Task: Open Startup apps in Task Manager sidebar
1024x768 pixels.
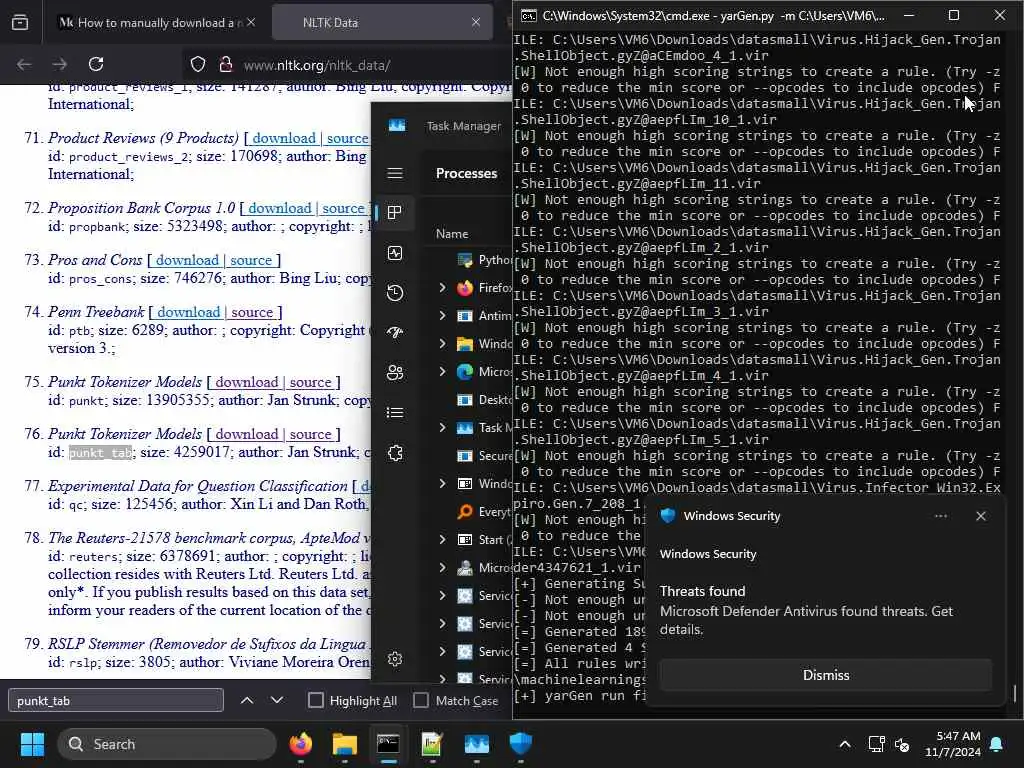Action: (395, 333)
